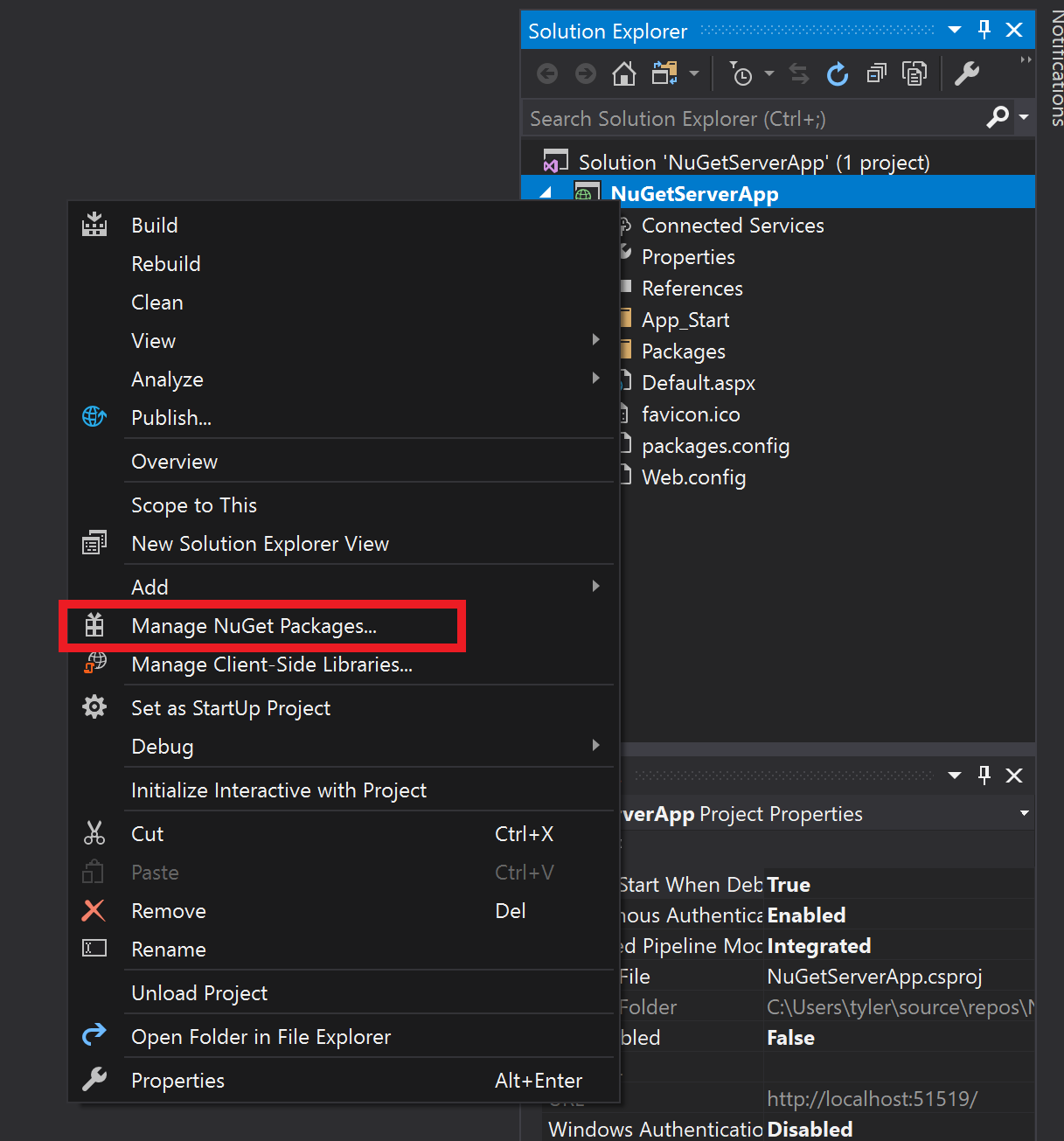Open the search options dropdown
1064x1141 pixels.
pyautogui.click(x=1024, y=117)
